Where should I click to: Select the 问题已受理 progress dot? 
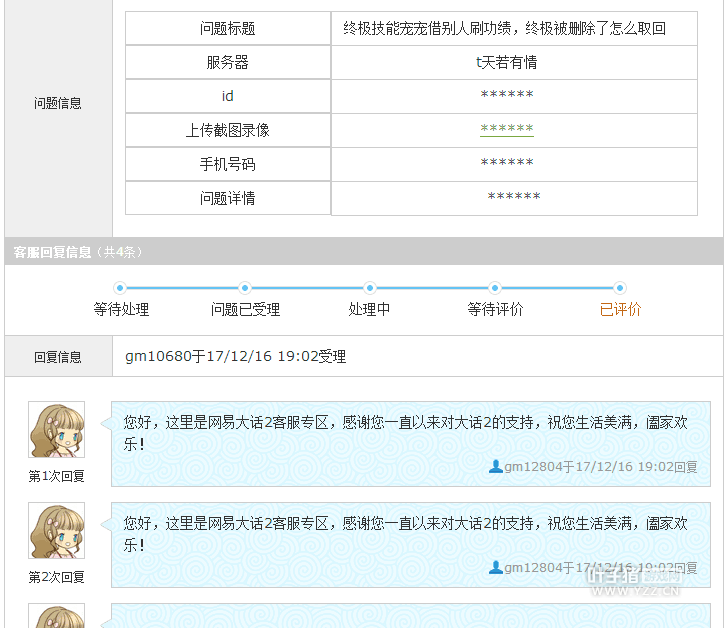245,288
